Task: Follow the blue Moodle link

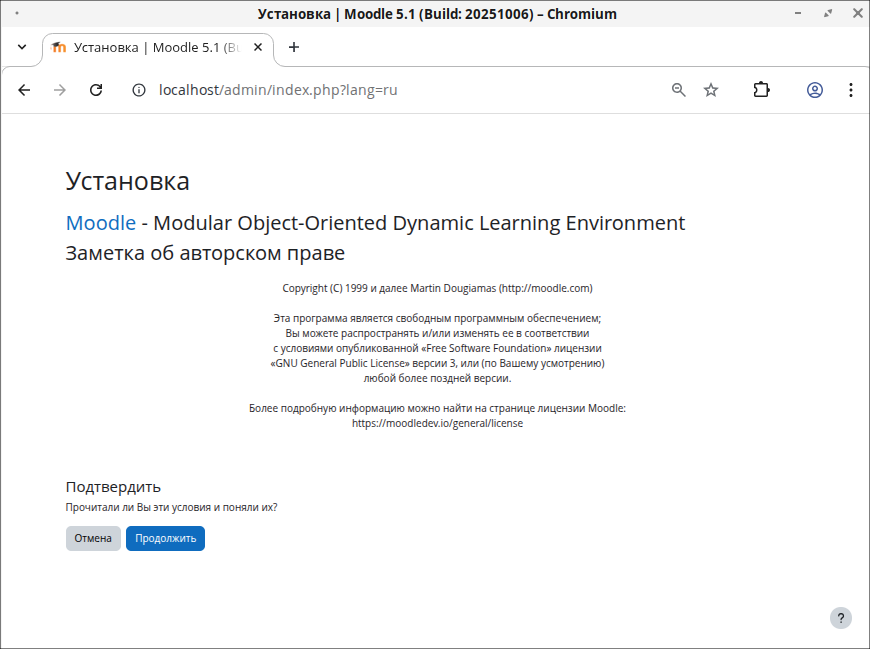Action: pyautogui.click(x=100, y=223)
